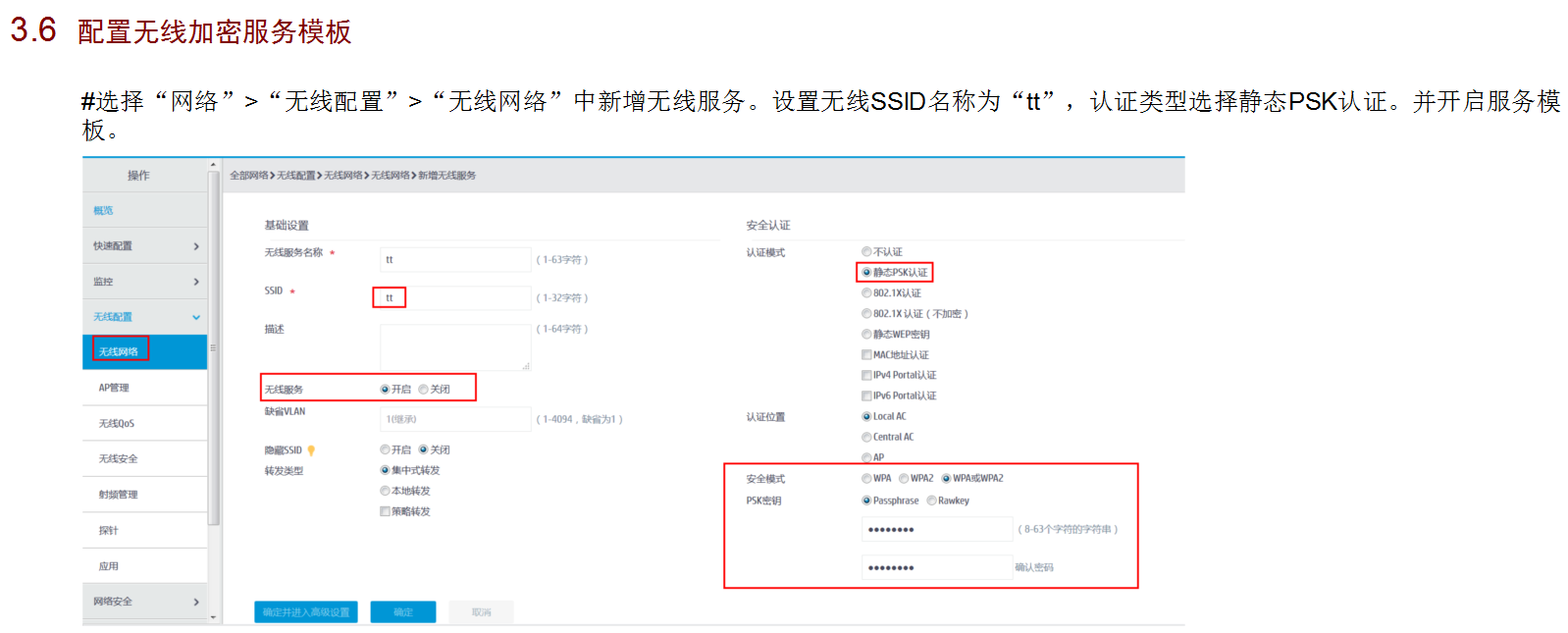Open 无线QoS in the sidebar
Screen dimensions: 1568x633
[x=145, y=423]
